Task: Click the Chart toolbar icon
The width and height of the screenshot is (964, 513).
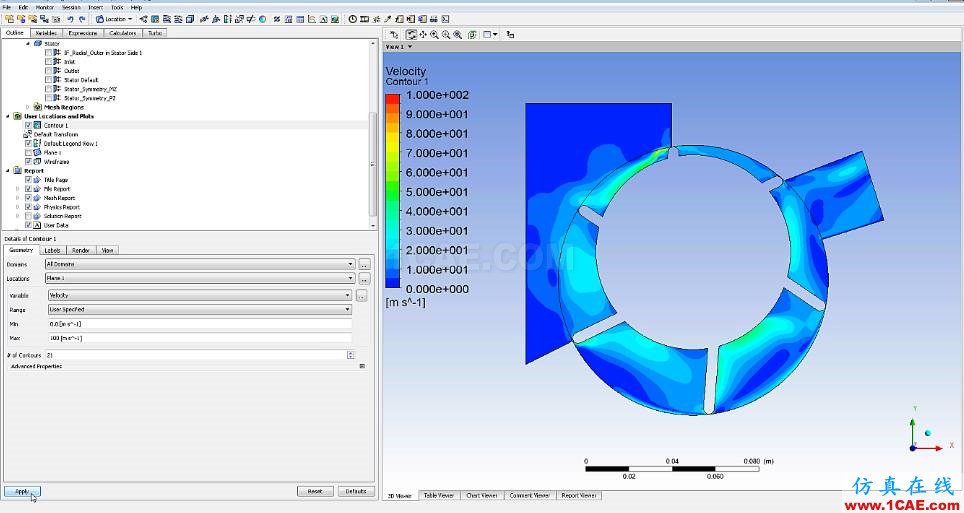Action: (x=312, y=19)
